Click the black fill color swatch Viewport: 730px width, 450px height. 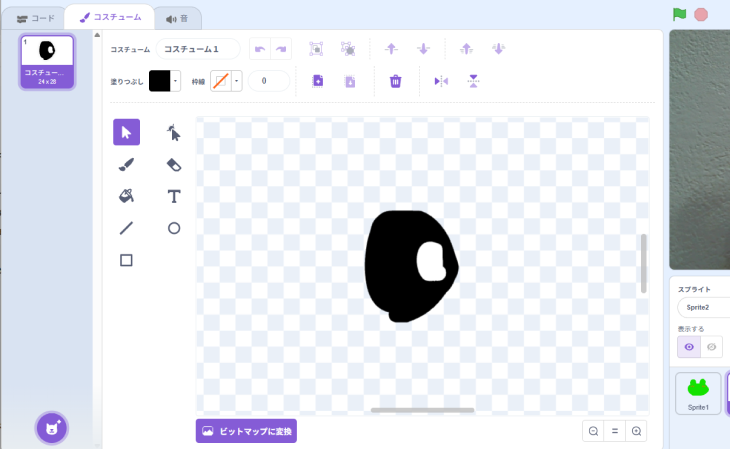pyautogui.click(x=159, y=81)
